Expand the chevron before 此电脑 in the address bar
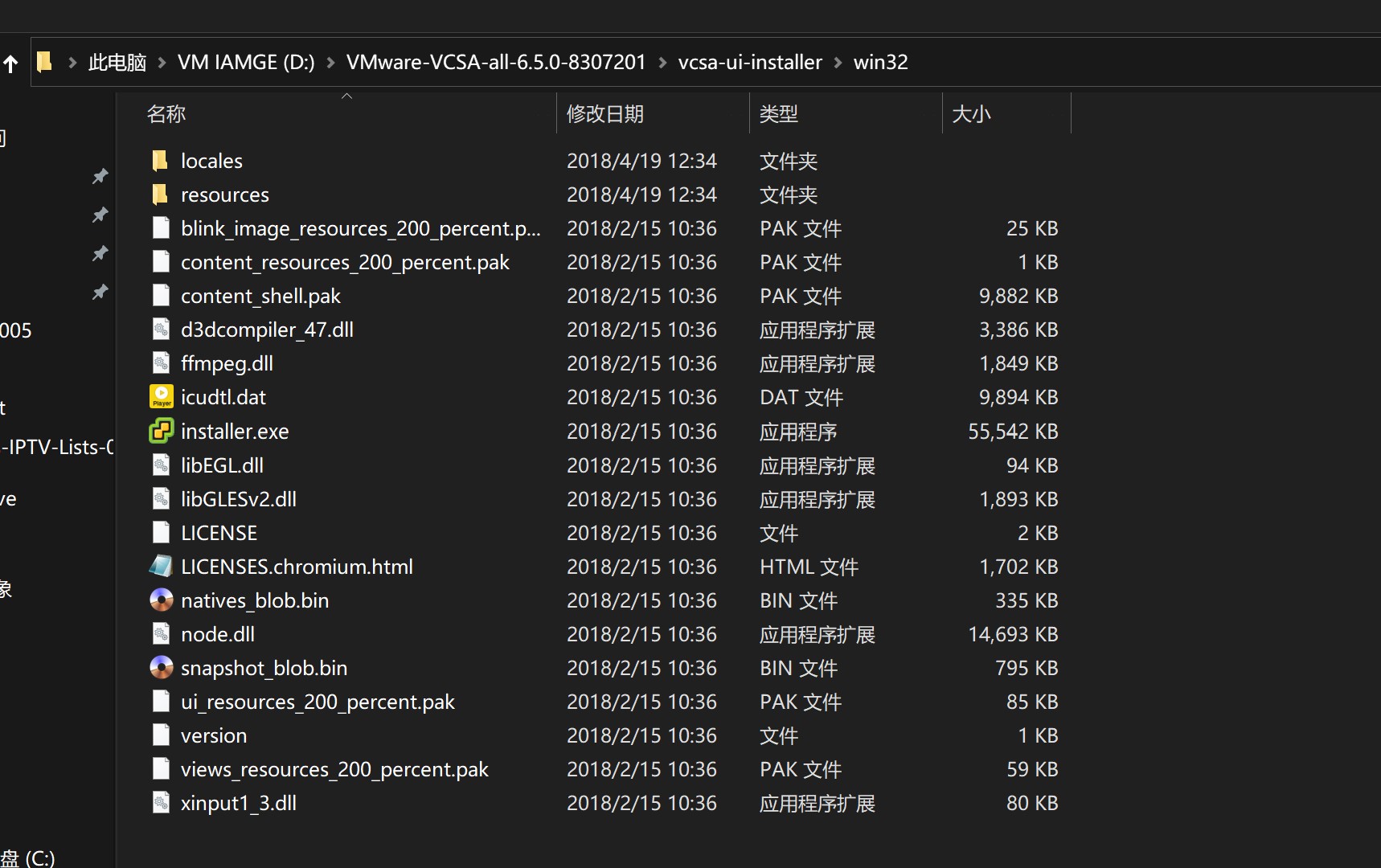Viewport: 1381px width, 868px height. pos(72,63)
